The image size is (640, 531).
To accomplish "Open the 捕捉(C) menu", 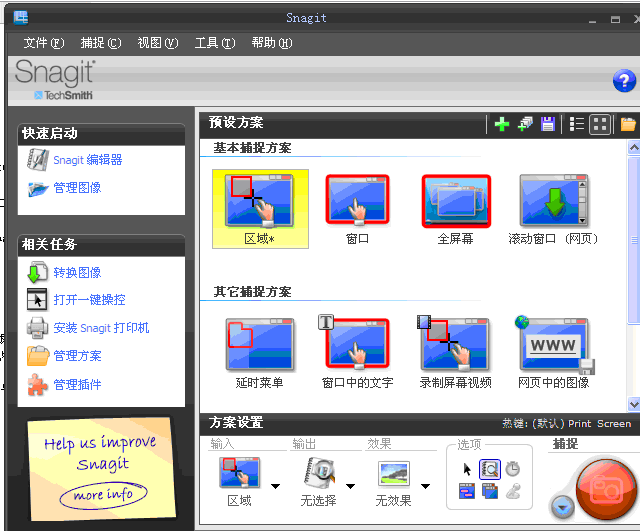I will pyautogui.click(x=101, y=42).
